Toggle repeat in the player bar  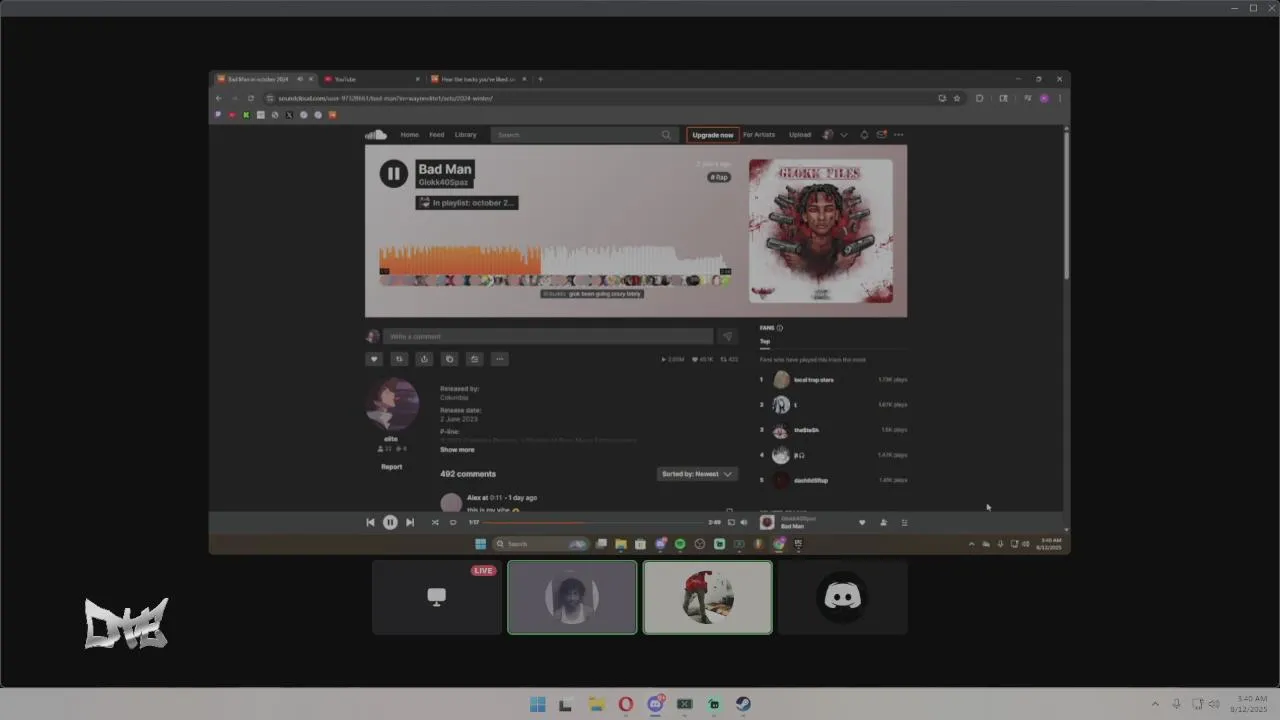pyautogui.click(x=453, y=522)
